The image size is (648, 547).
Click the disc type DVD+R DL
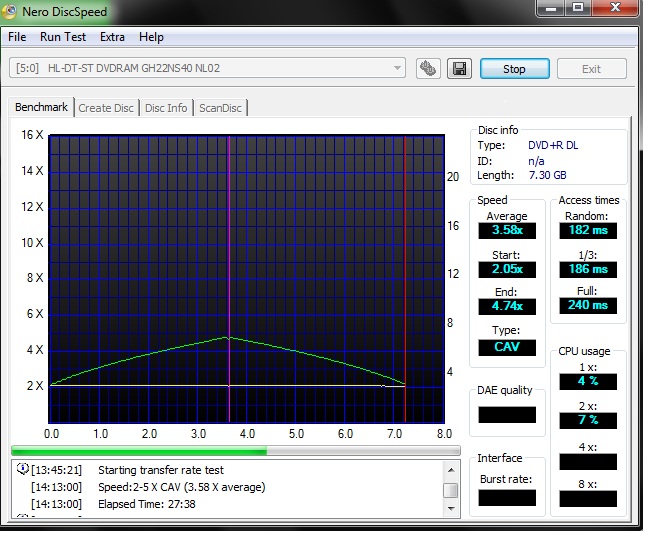(x=553, y=145)
